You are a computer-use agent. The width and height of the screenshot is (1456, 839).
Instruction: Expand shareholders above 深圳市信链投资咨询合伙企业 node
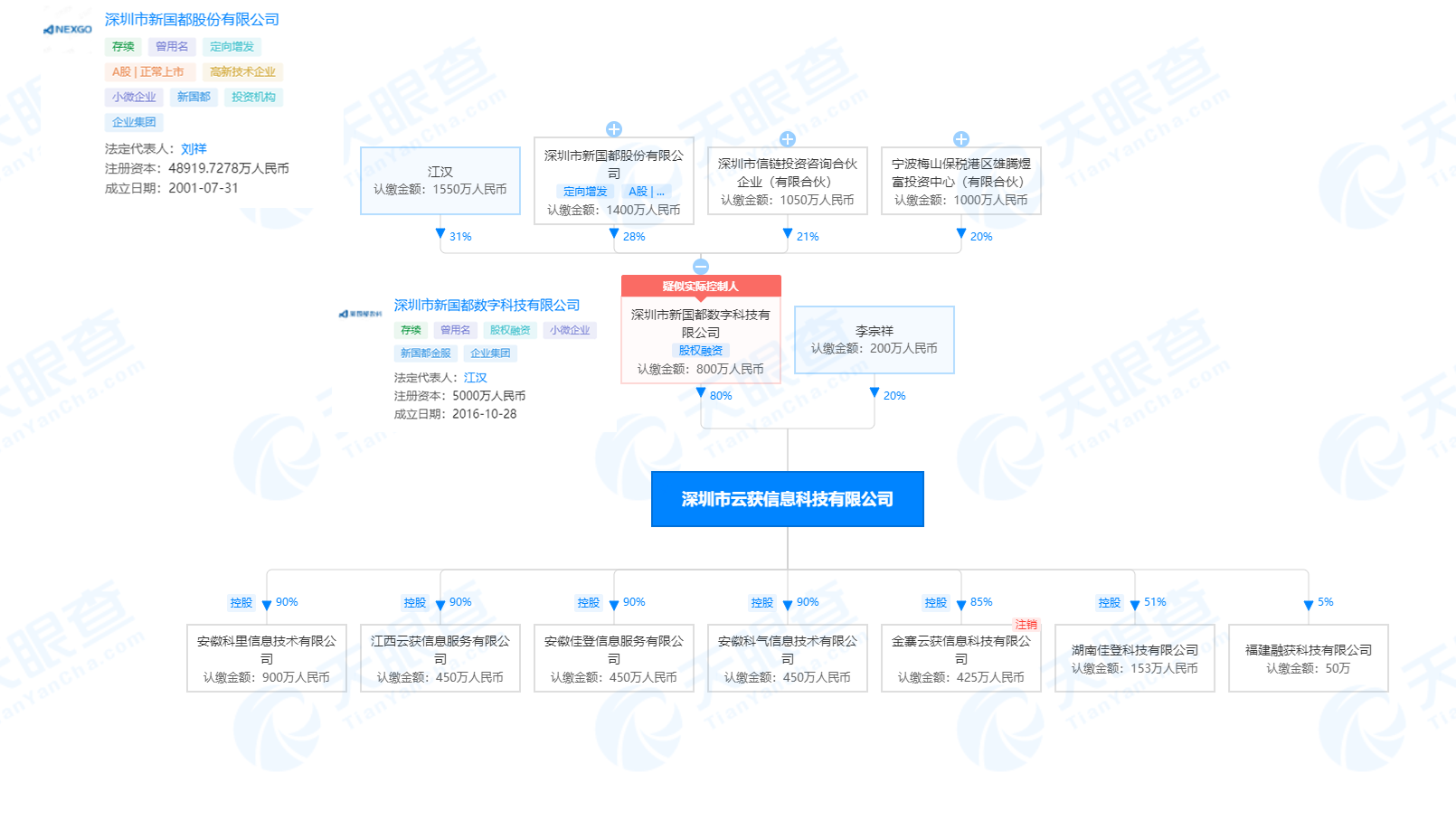[x=788, y=139]
